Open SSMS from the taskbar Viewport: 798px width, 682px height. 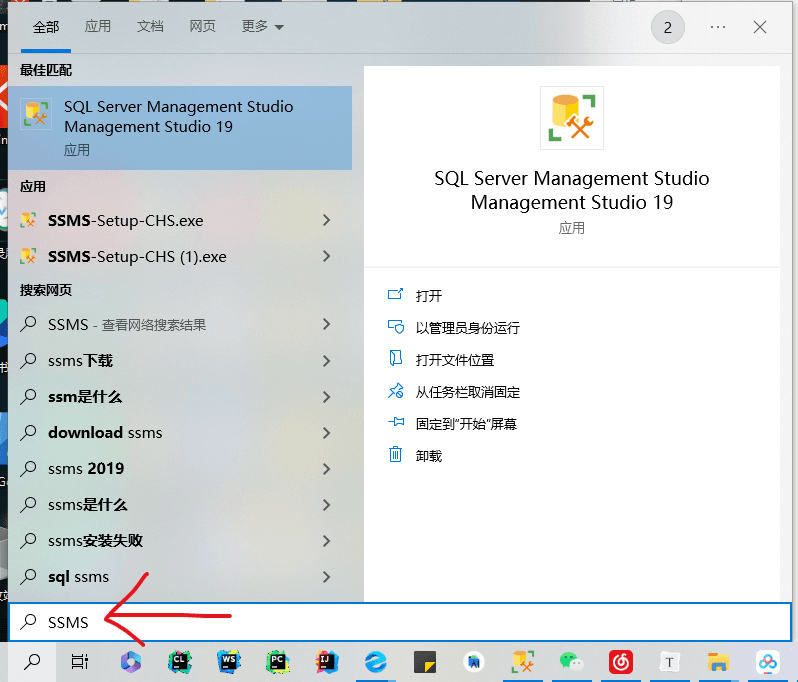523,662
